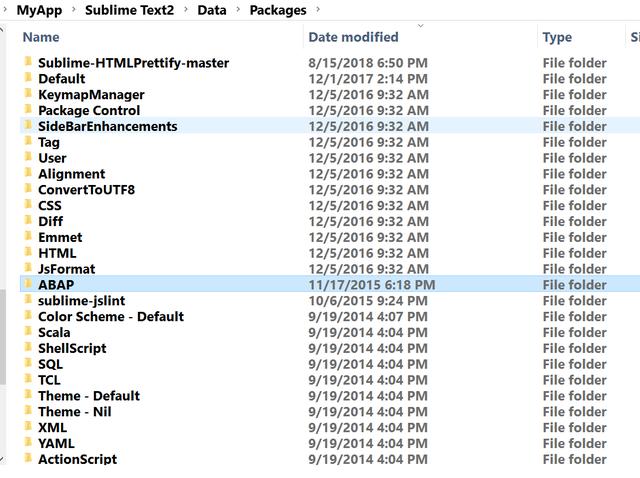Select the ActionScript folder name

[x=78, y=459]
